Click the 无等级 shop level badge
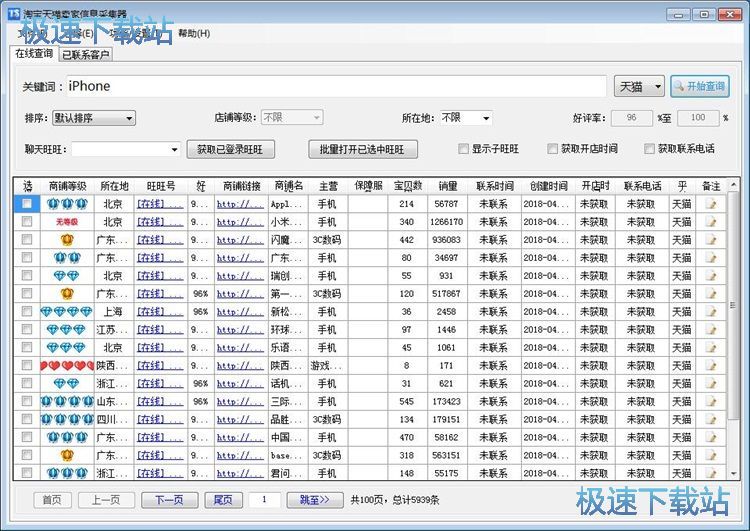Viewport: 750px width, 531px height. pos(66,222)
